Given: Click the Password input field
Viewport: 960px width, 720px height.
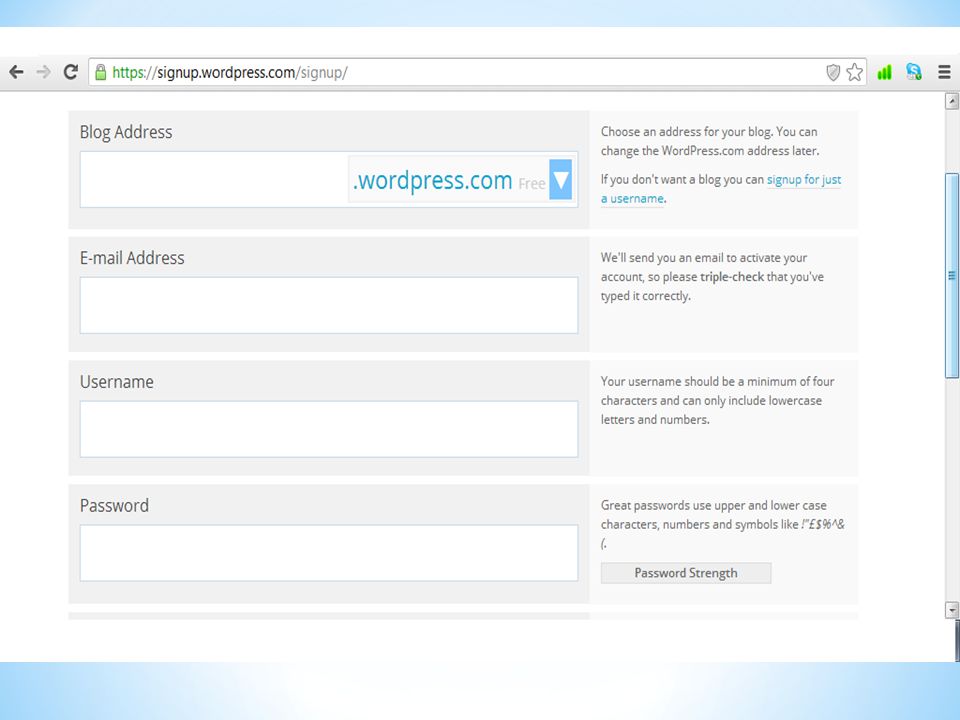Looking at the screenshot, I should tap(329, 553).
